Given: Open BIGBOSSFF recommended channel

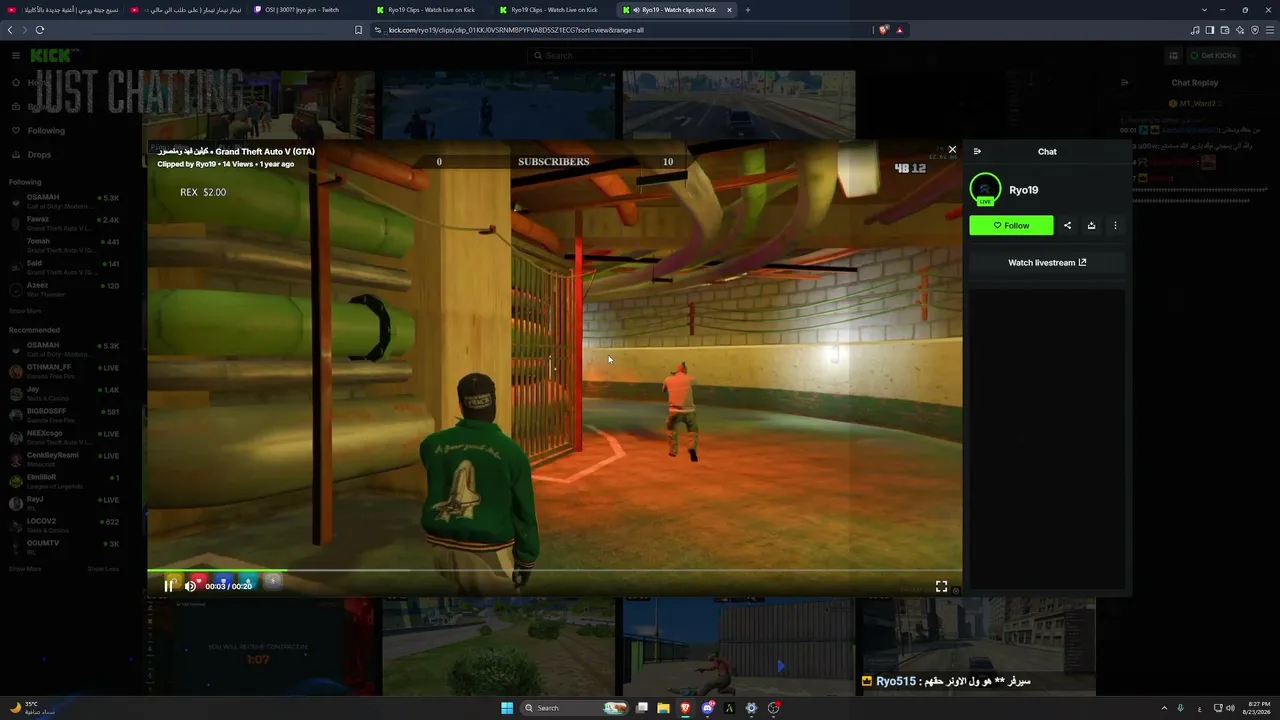Looking at the screenshot, I should point(64,415).
